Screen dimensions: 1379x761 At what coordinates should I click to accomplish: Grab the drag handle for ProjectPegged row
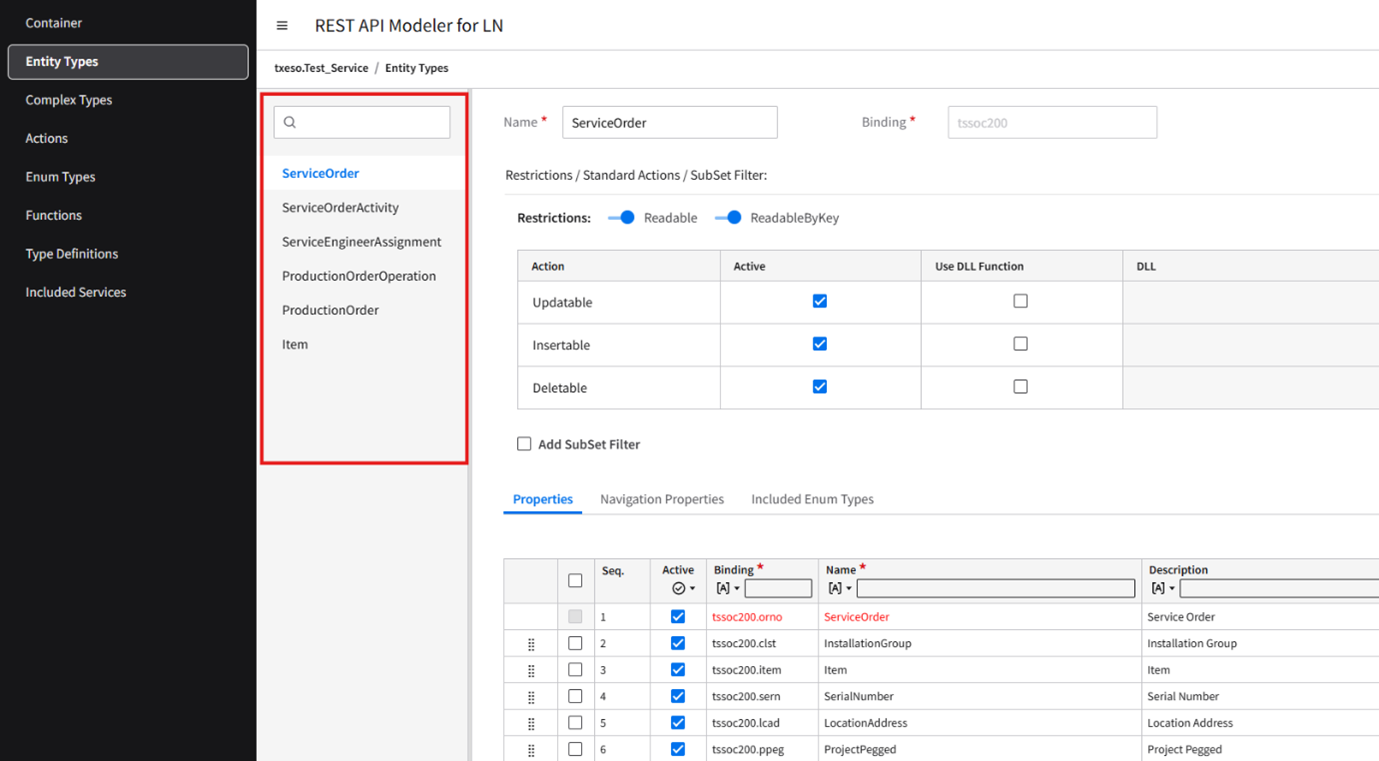[531, 750]
